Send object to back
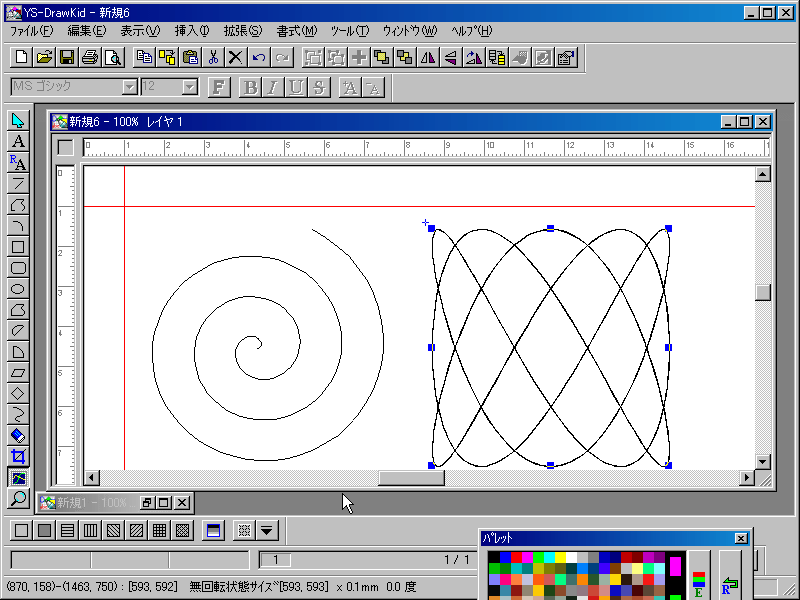 [x=405, y=57]
